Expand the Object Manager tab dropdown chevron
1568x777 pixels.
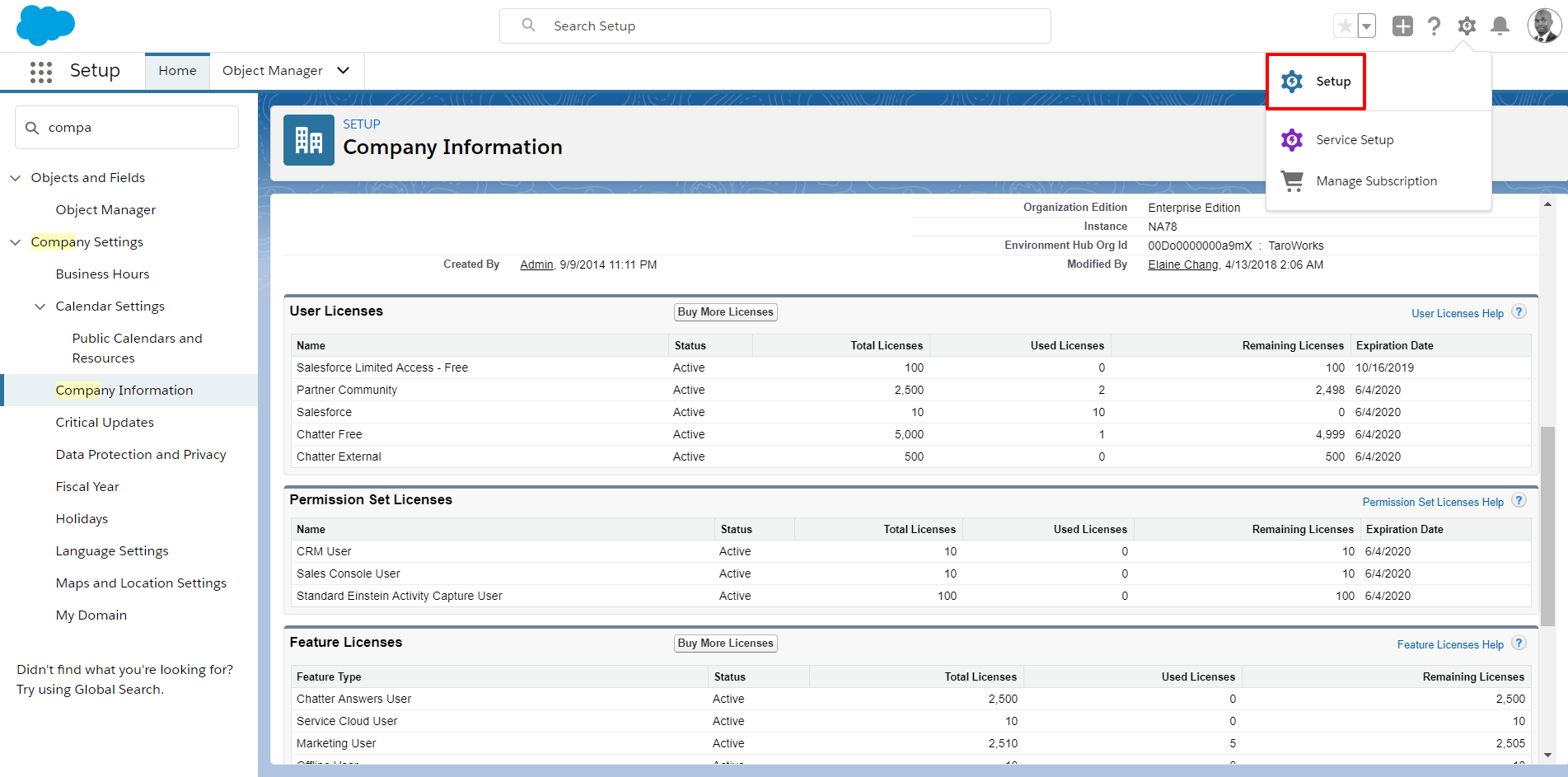(x=344, y=71)
